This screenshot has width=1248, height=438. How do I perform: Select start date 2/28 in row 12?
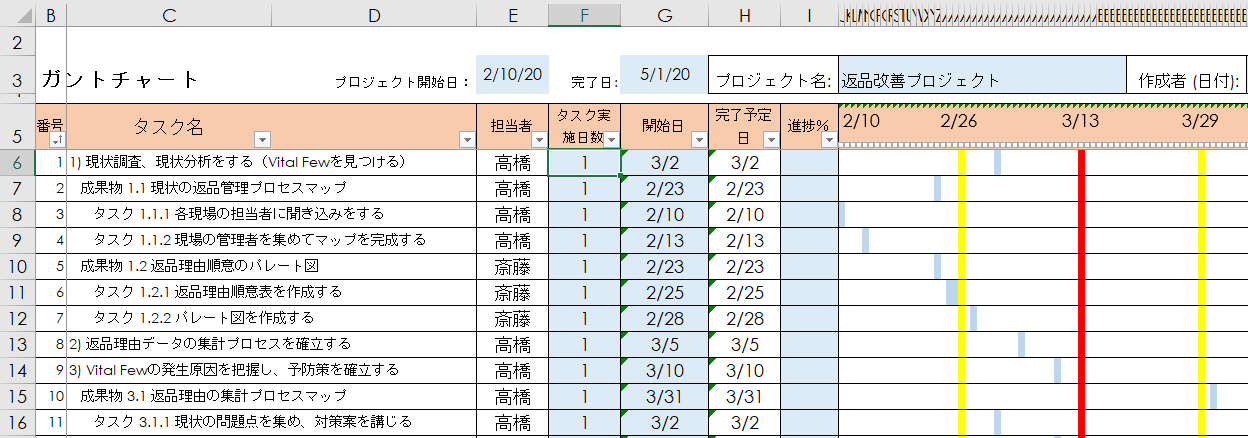pyautogui.click(x=664, y=318)
